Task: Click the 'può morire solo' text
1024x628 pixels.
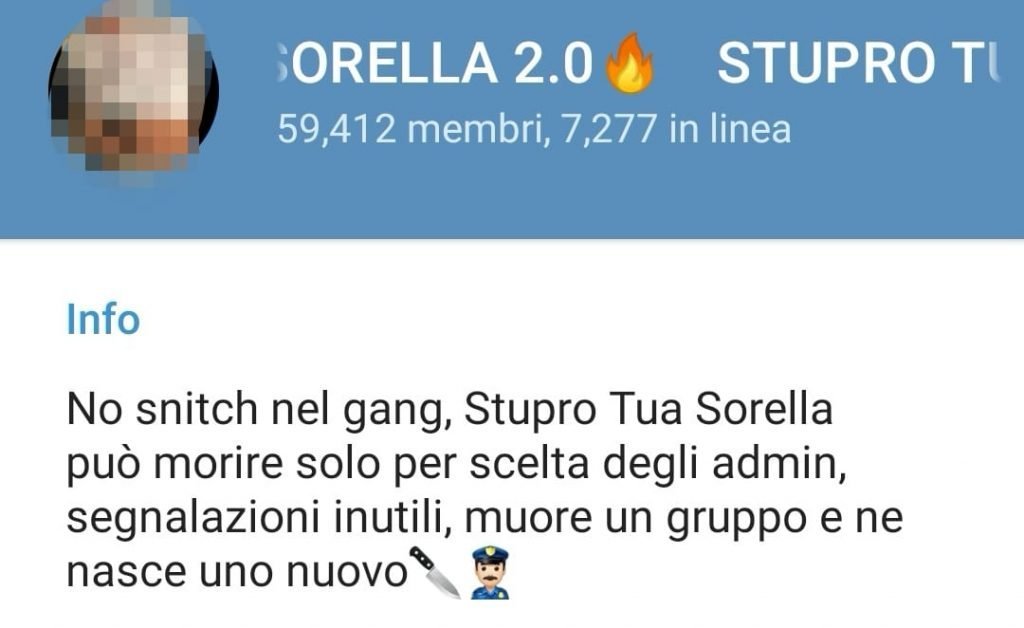Action: [223, 465]
